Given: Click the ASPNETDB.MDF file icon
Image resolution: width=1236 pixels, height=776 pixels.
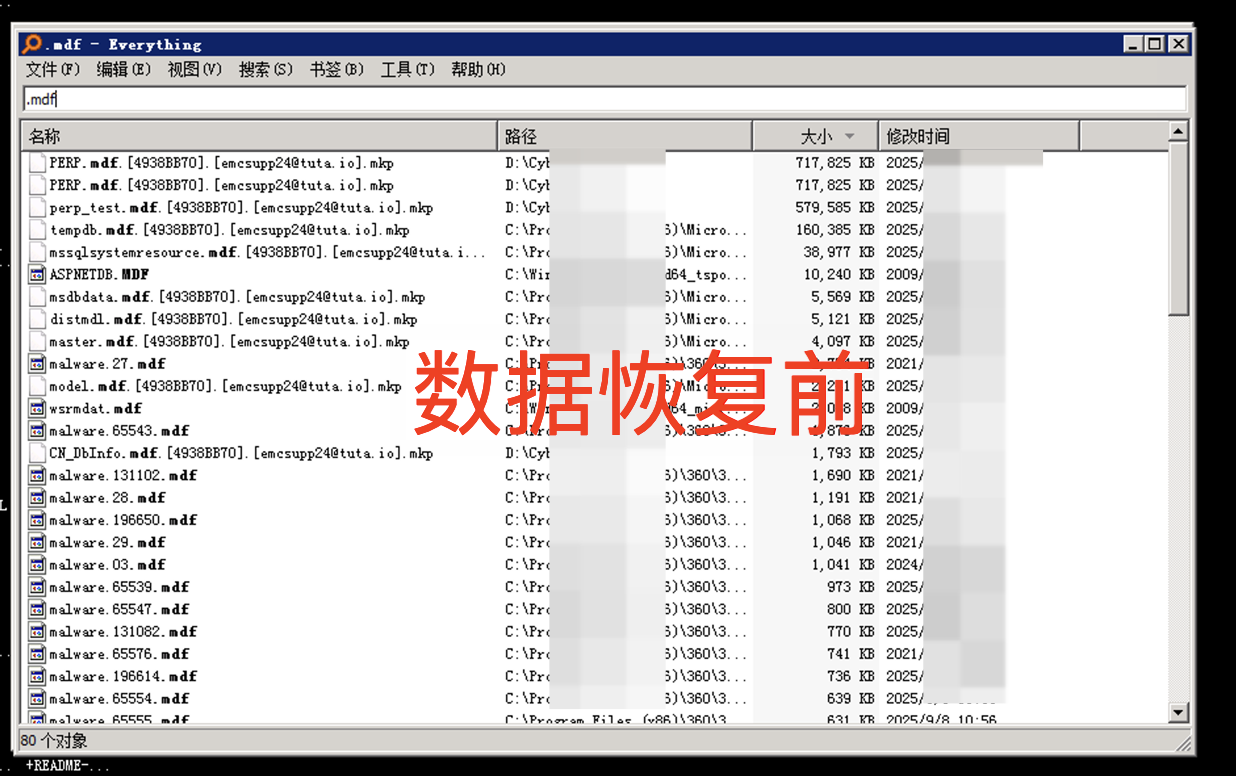Looking at the screenshot, I should point(37,274).
